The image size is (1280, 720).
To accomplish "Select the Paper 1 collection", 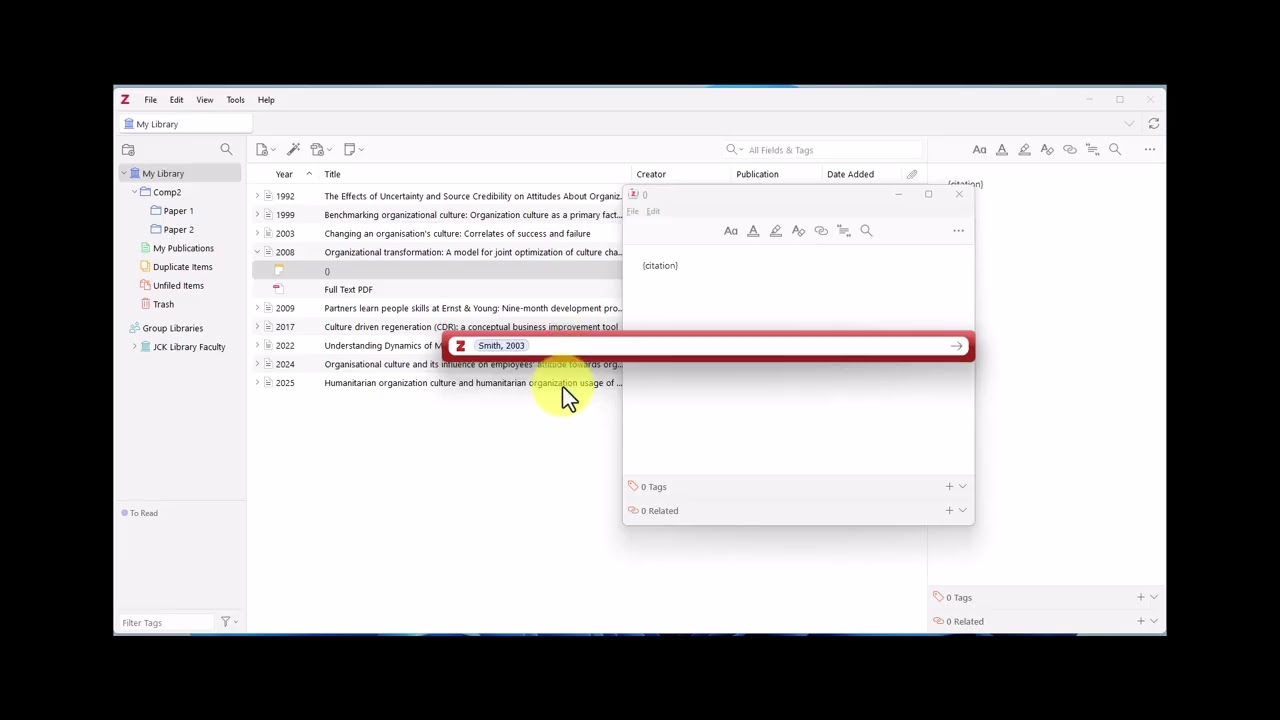I will (x=178, y=211).
